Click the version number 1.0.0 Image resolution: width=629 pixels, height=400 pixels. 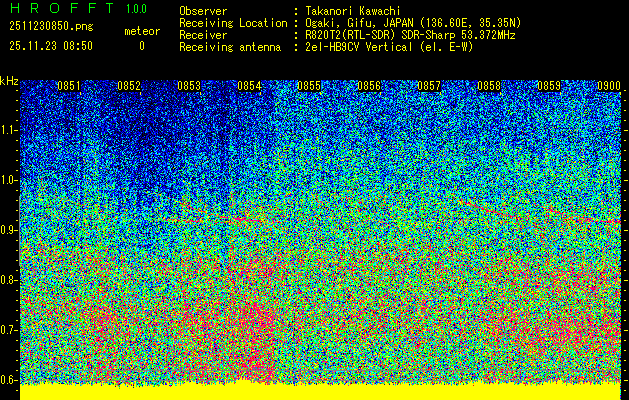click(136, 8)
